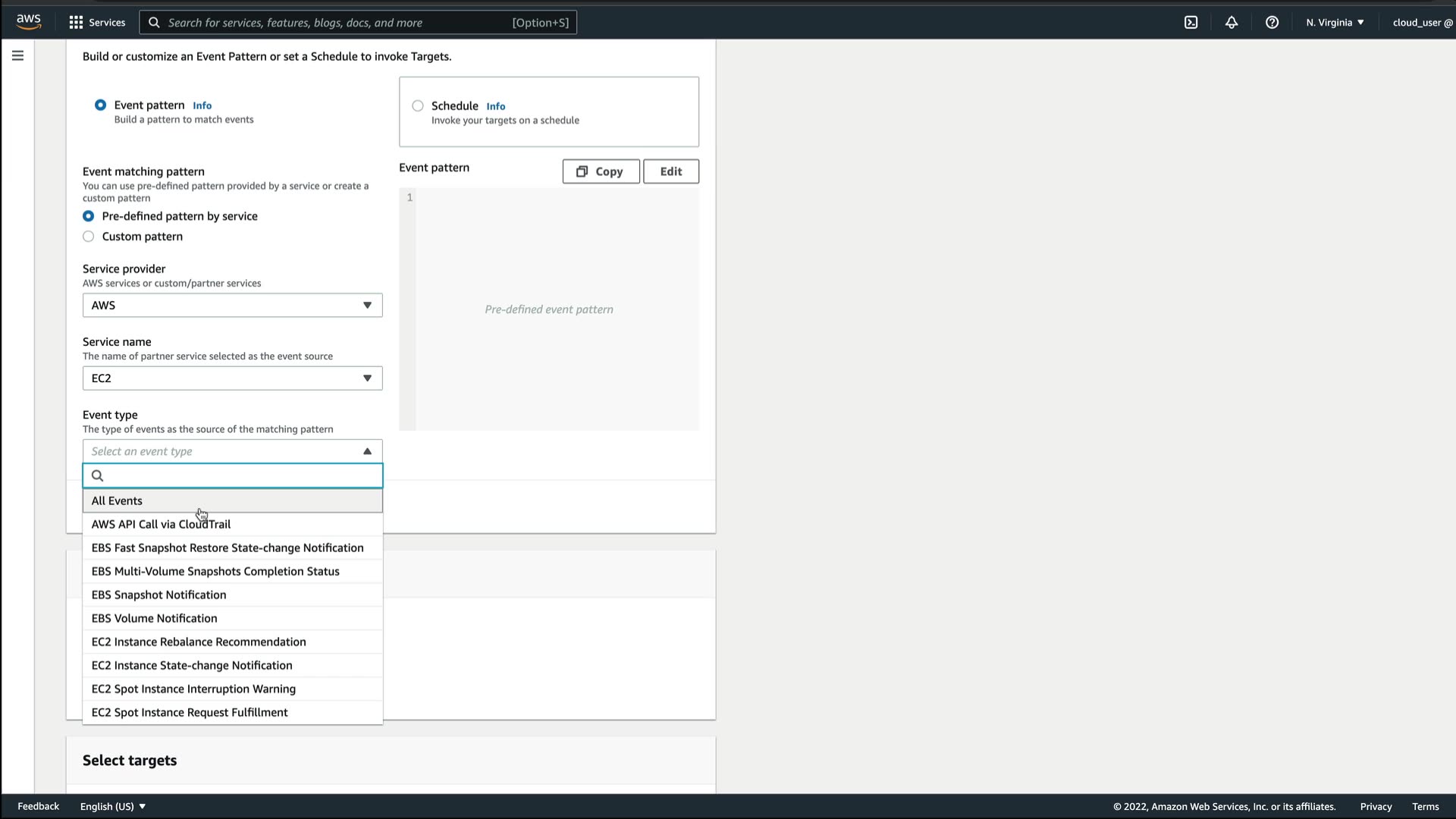Switch region from N. Virginia dropdown
The image size is (1456, 819).
1335,22
